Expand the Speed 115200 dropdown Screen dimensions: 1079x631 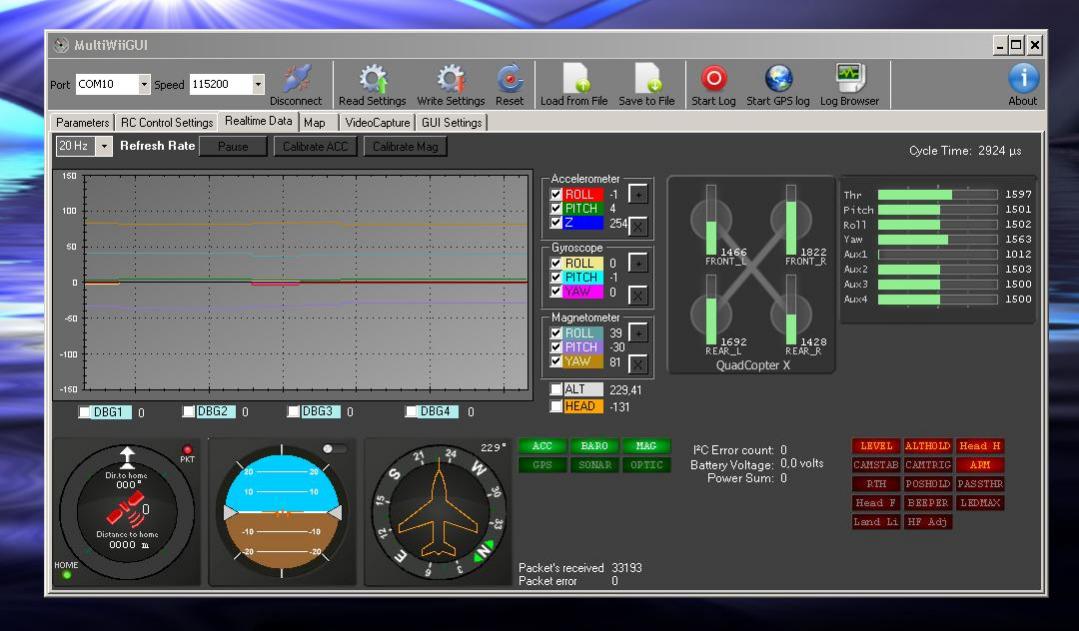(x=258, y=84)
